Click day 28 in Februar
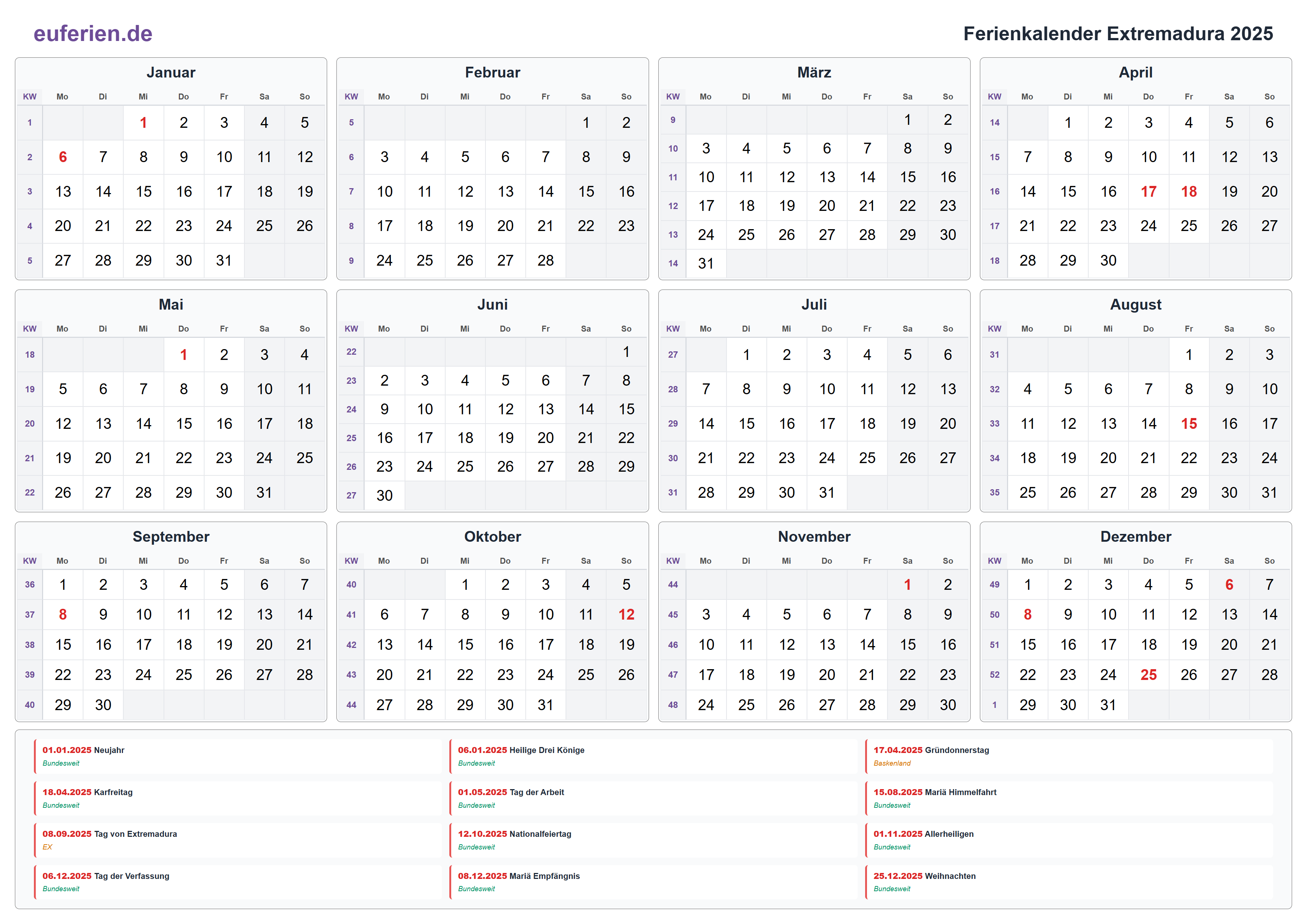1307x924 pixels. click(545, 261)
